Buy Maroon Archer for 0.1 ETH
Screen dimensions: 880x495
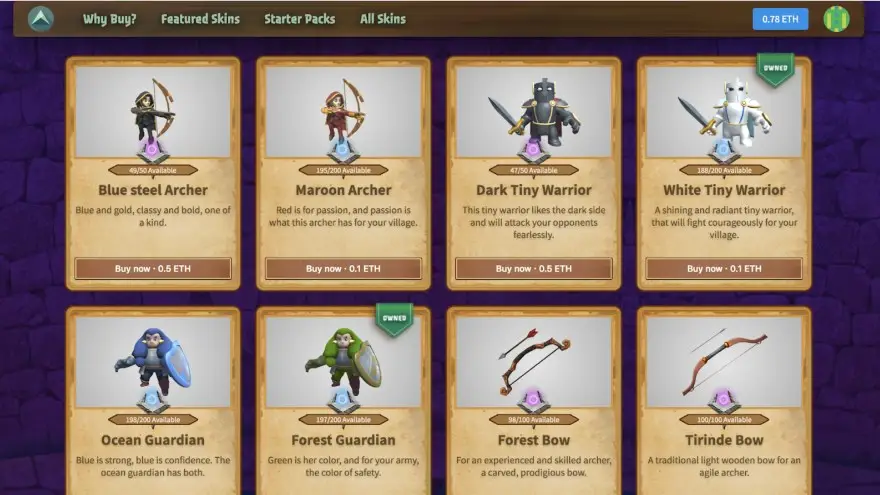343,268
